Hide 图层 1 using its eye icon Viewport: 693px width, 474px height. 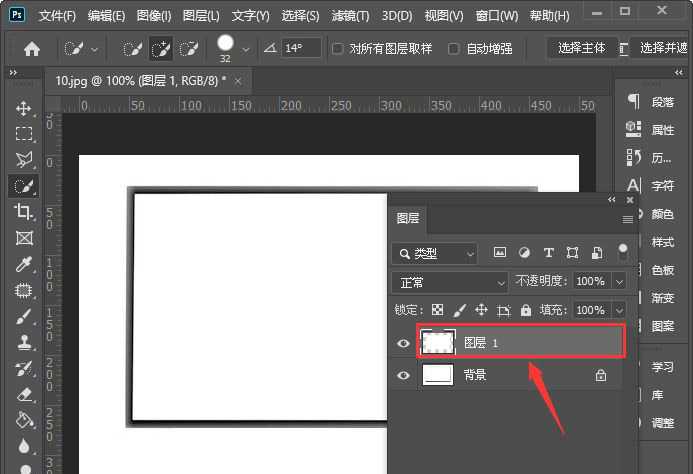[x=404, y=343]
